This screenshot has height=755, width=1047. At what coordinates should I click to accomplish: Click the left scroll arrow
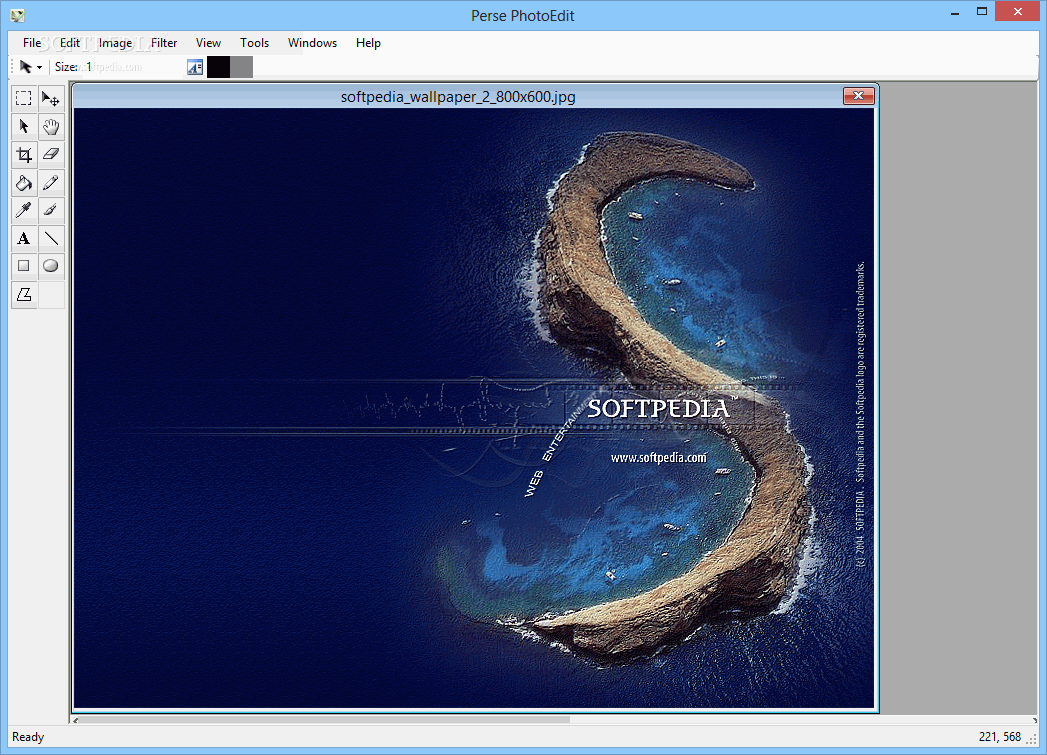(x=75, y=720)
